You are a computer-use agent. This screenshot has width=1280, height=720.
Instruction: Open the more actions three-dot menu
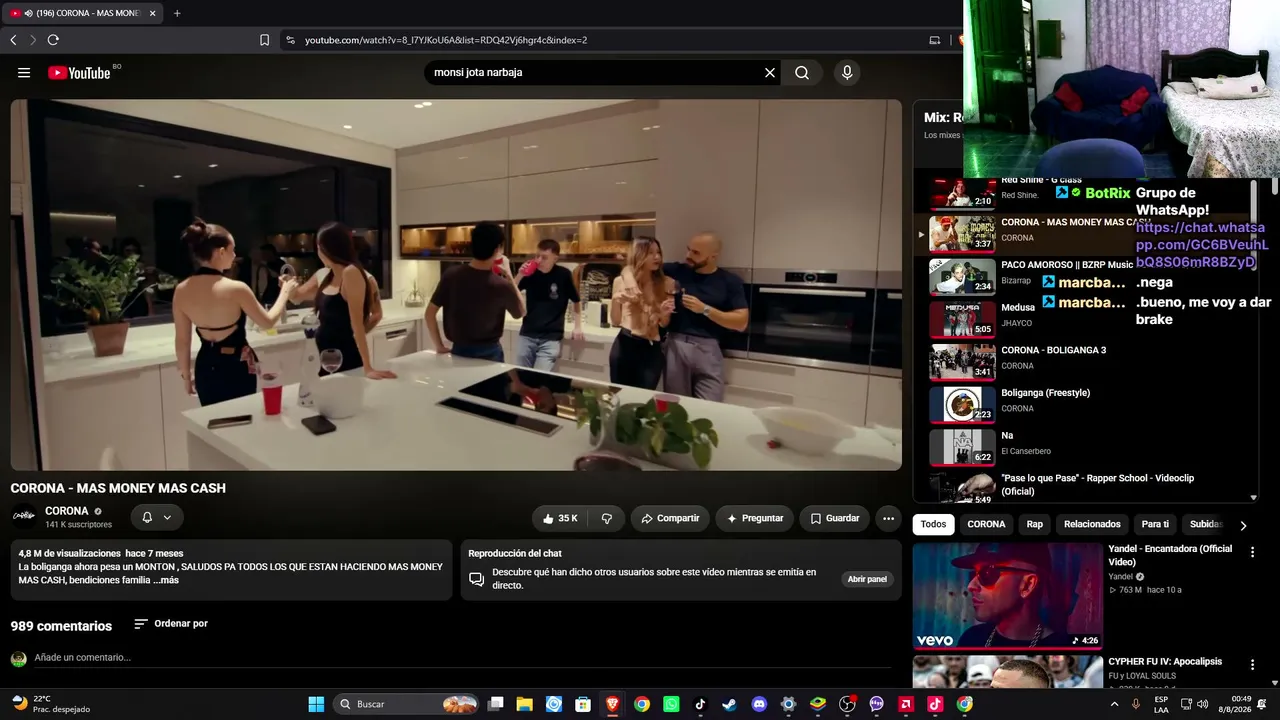(888, 518)
